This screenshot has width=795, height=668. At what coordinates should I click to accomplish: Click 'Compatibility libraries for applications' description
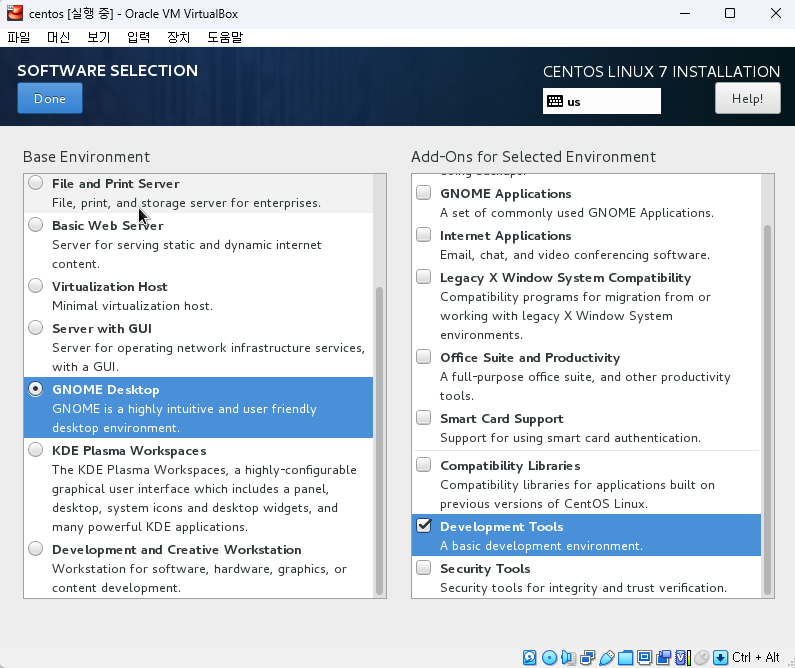[577, 494]
